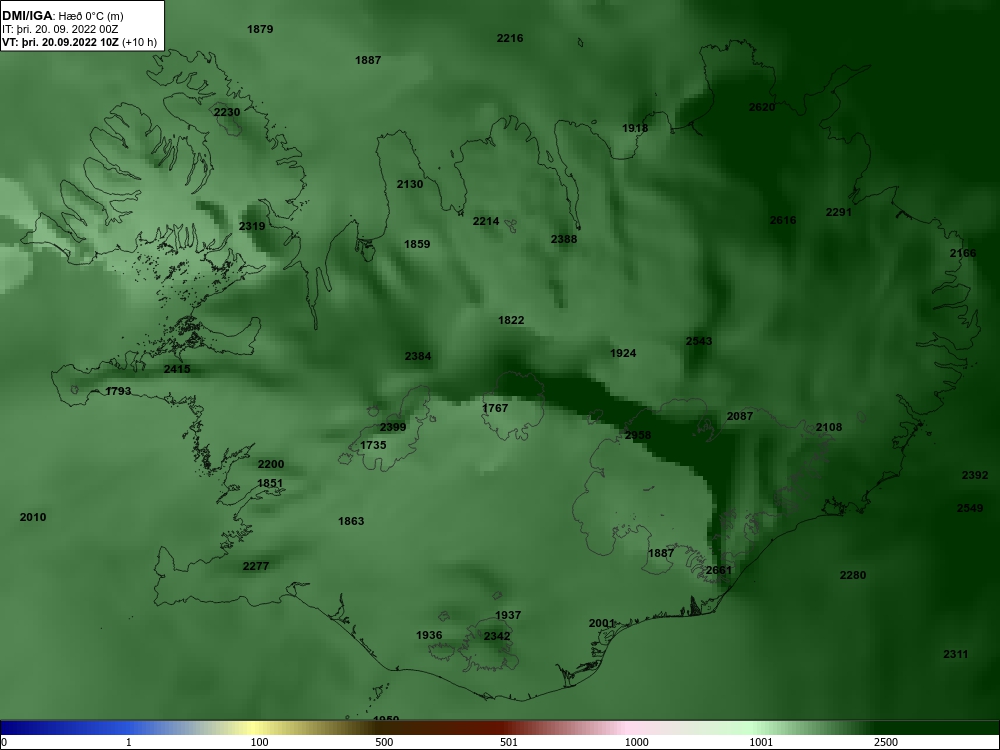Click the map value 2108
This screenshot has width=1000, height=750.
[828, 427]
